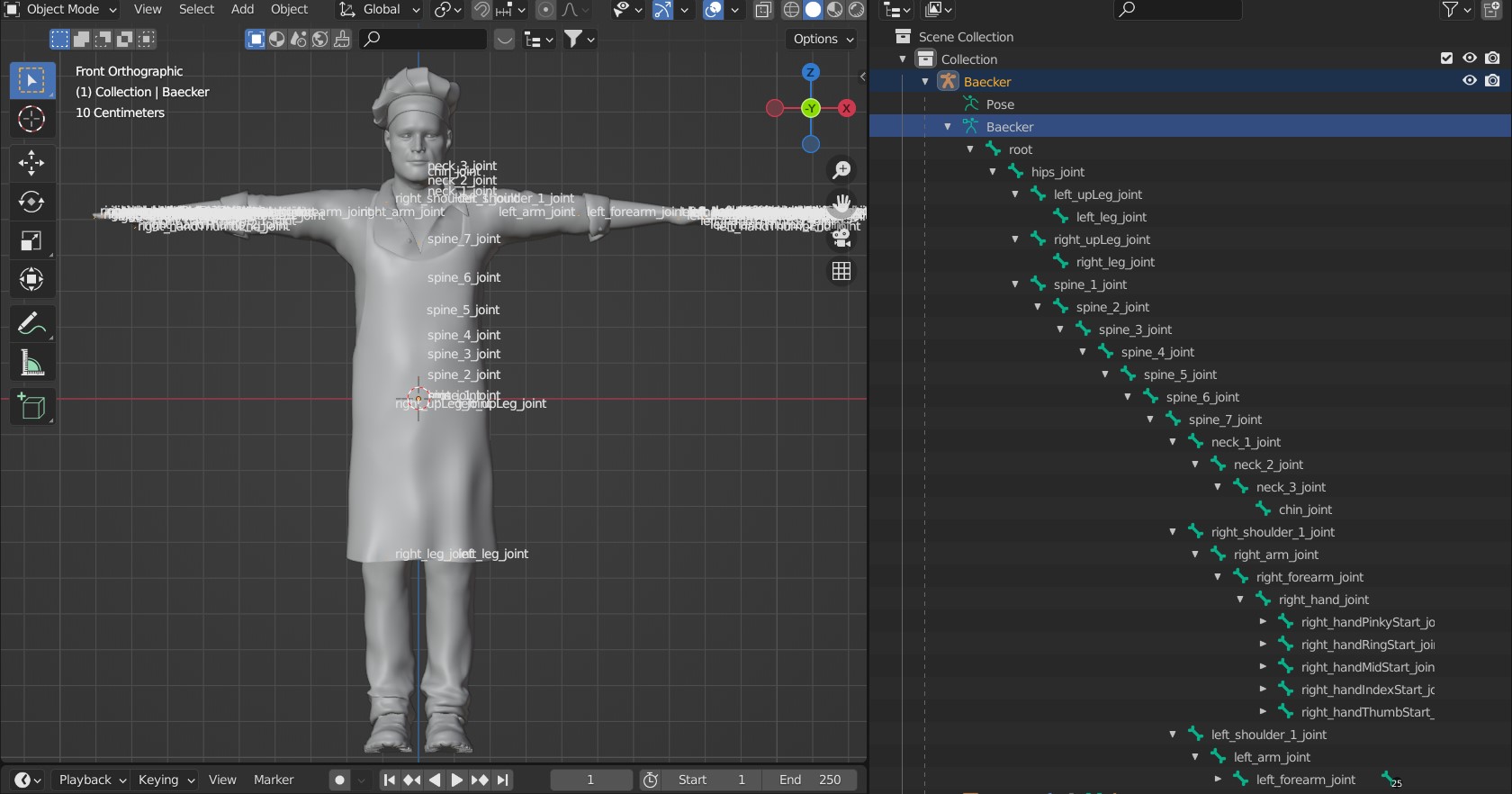Expand right_handPinkyStart joint children
Screen dimensions: 1512x794
pos(1263,622)
